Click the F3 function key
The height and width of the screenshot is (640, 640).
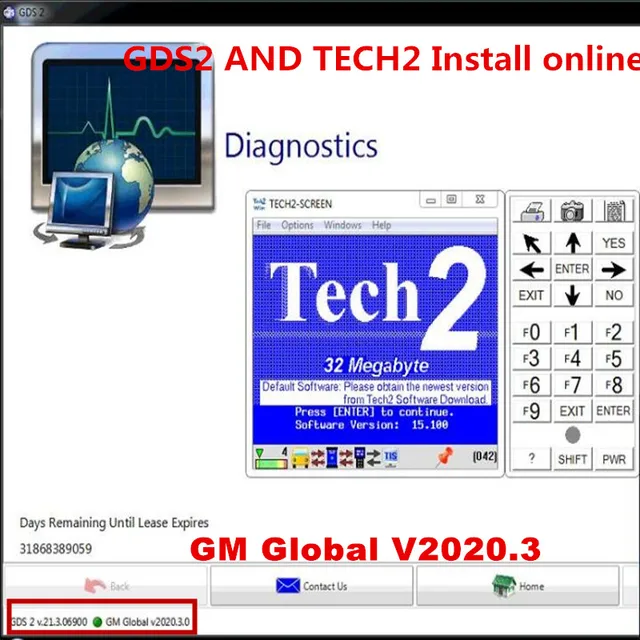pyautogui.click(x=532, y=359)
